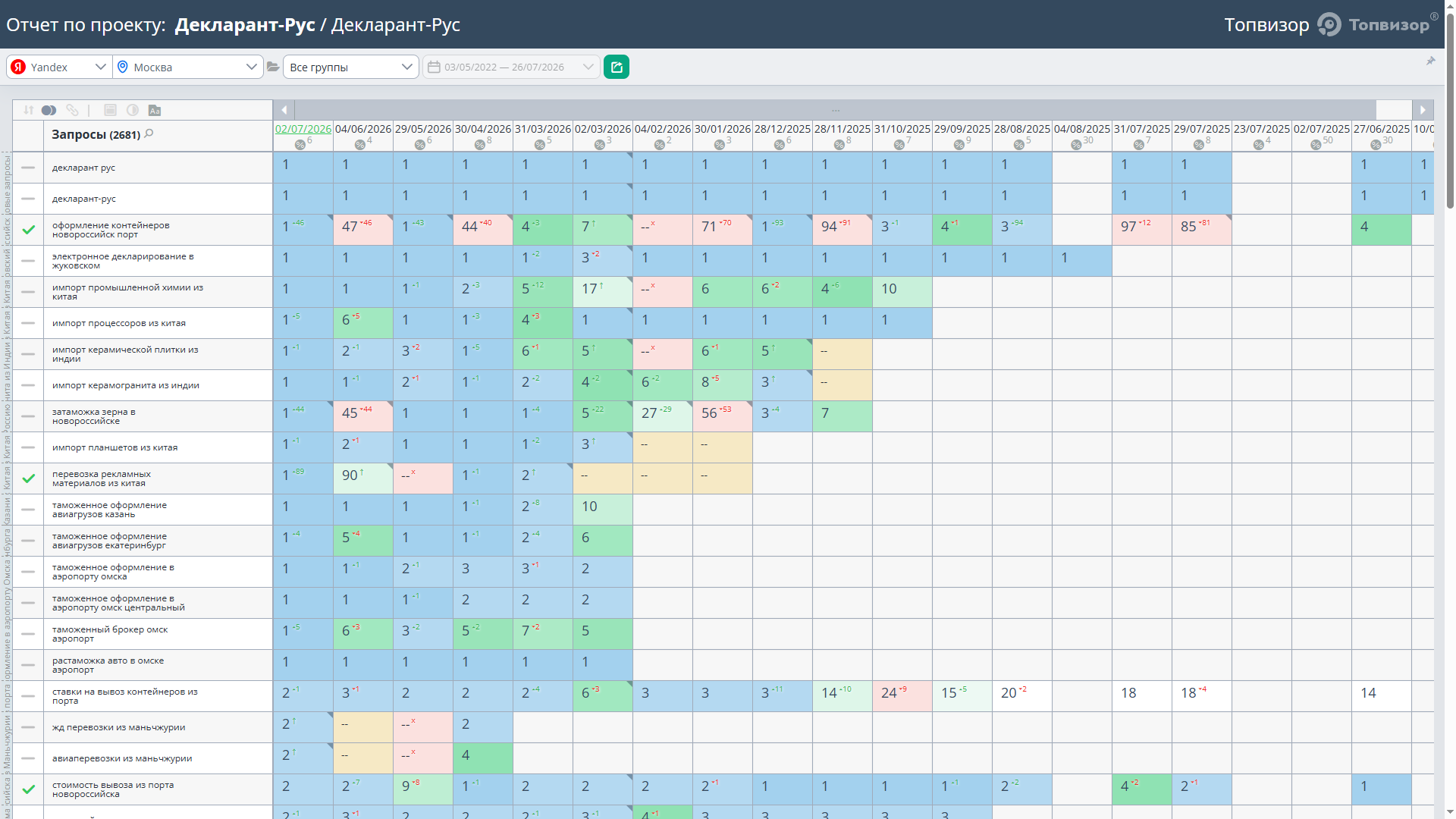Click the layout panel icon in table toolbar

pos(110,110)
